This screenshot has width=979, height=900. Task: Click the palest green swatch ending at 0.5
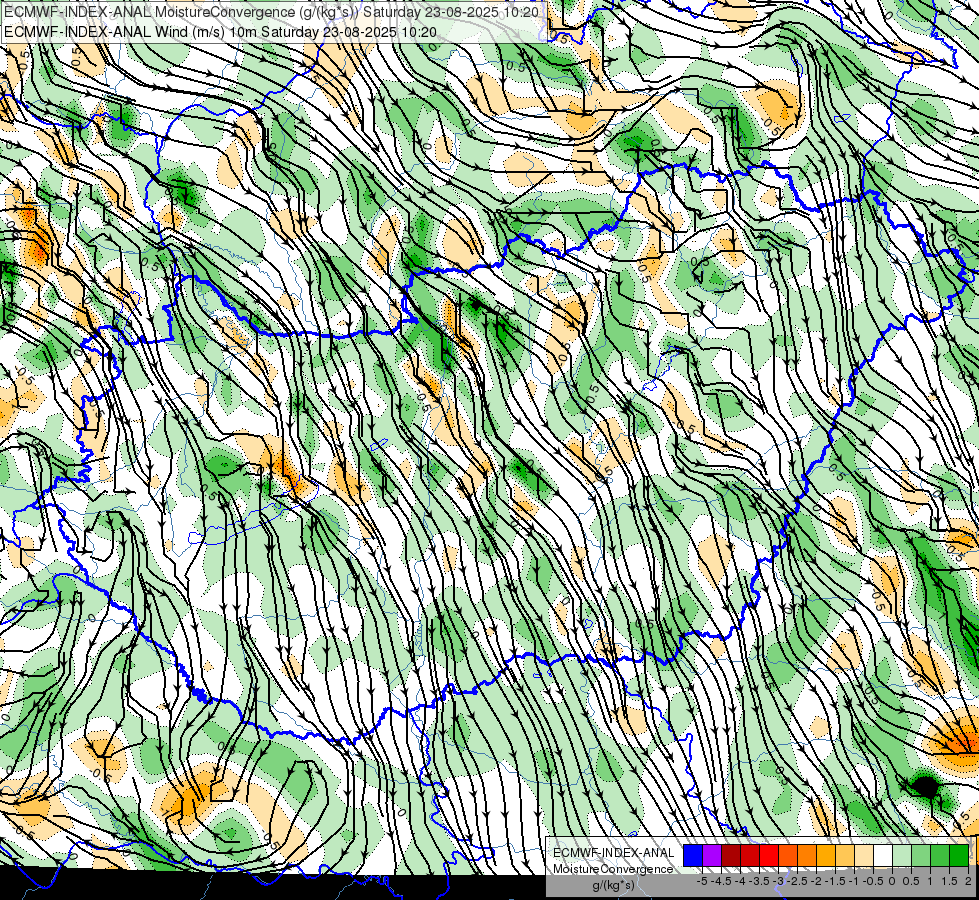[902, 855]
